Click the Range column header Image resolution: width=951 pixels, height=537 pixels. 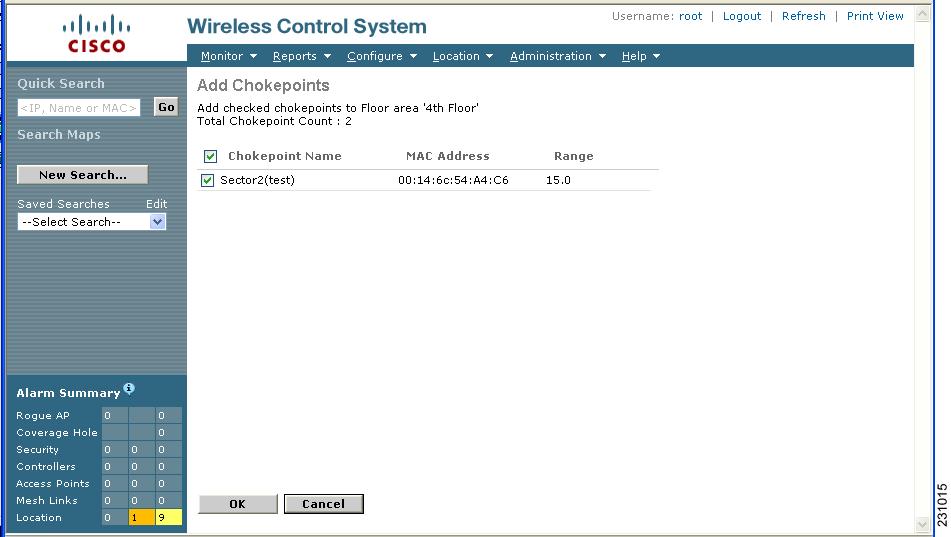574,156
